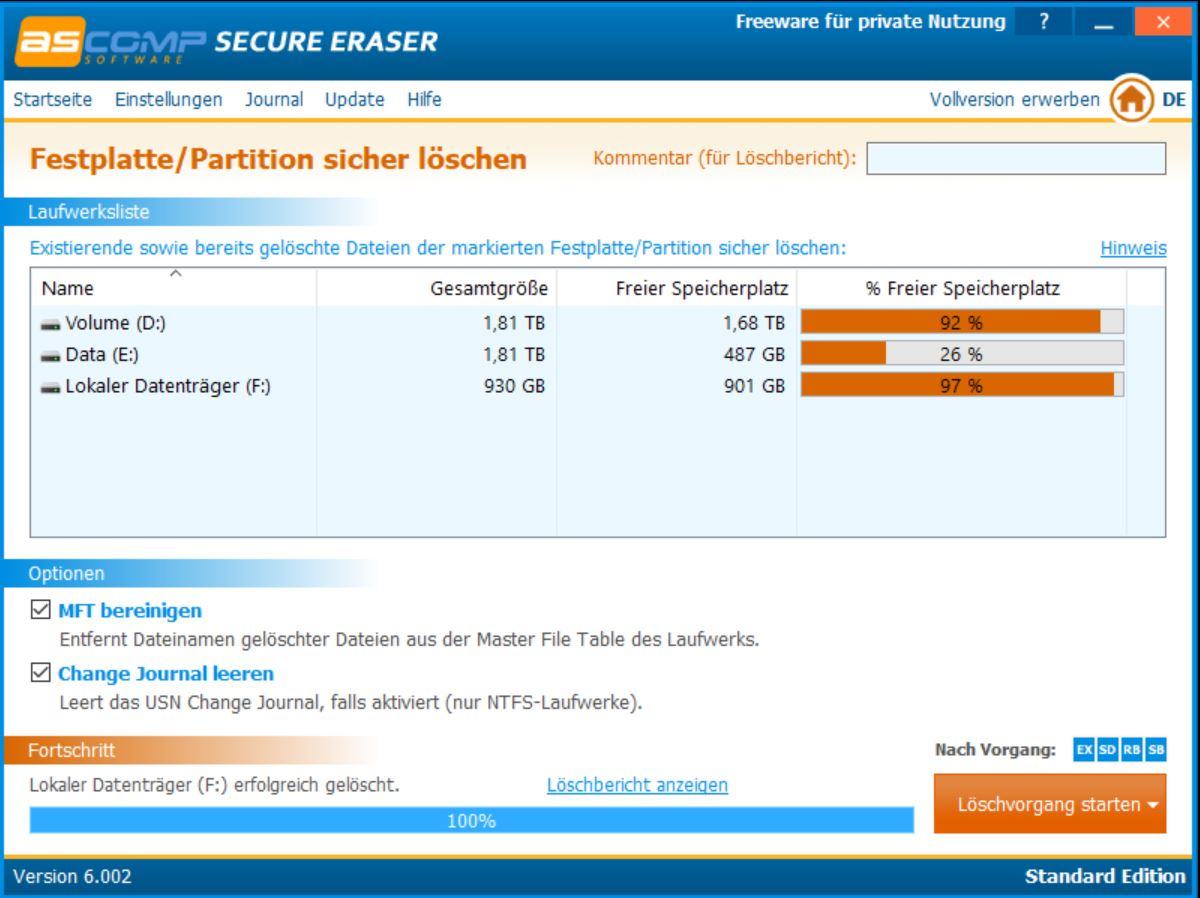
Task: Select the SD shutdown after-process icon
Action: coord(1107,749)
